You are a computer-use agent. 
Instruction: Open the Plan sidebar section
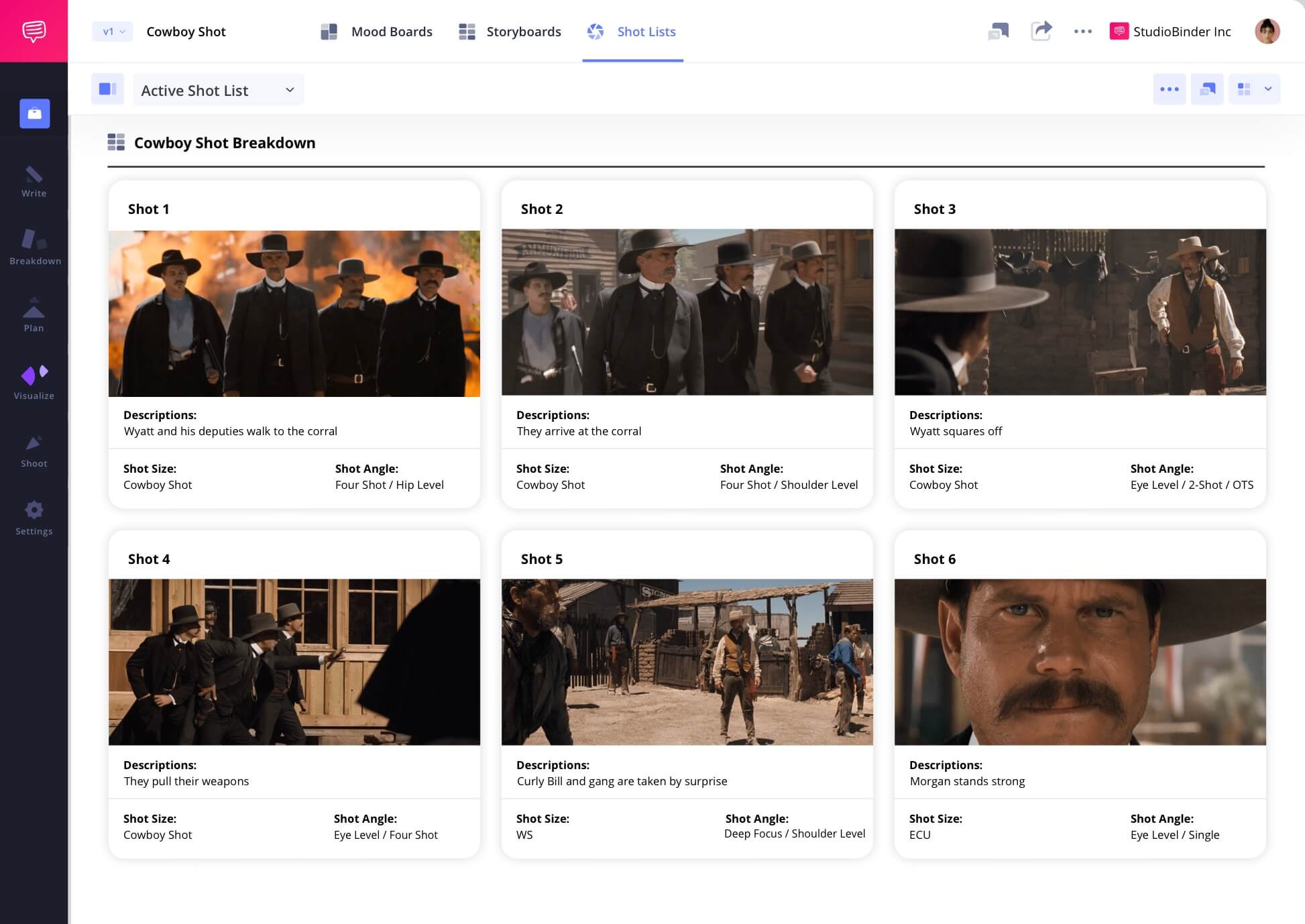click(x=34, y=315)
